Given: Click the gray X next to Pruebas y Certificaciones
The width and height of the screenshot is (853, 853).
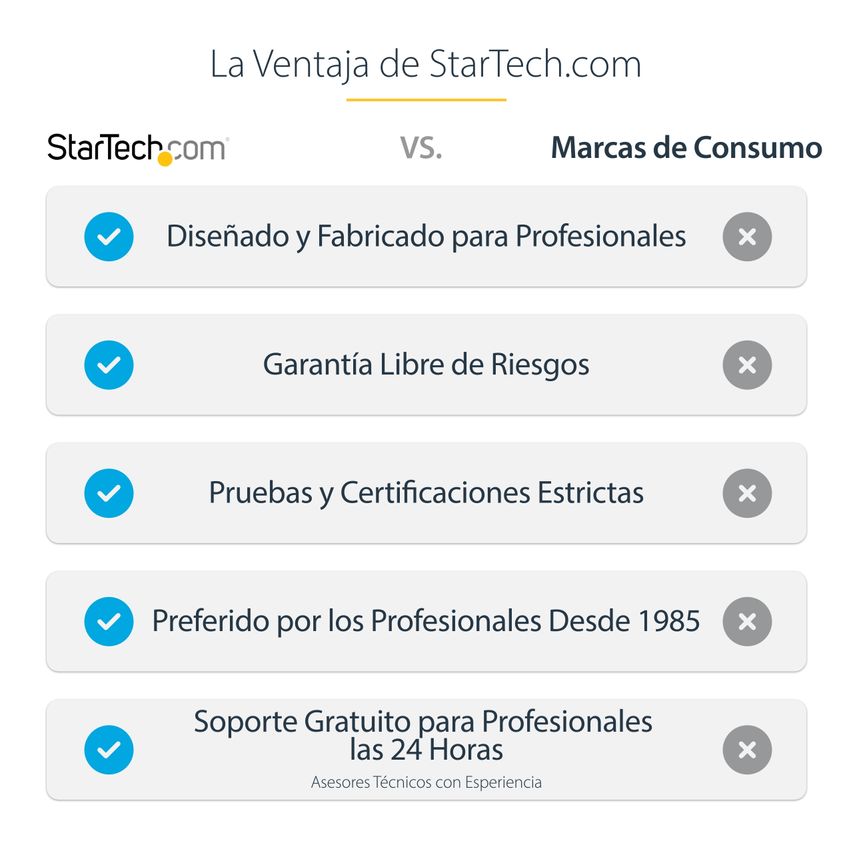Looking at the screenshot, I should (747, 493).
